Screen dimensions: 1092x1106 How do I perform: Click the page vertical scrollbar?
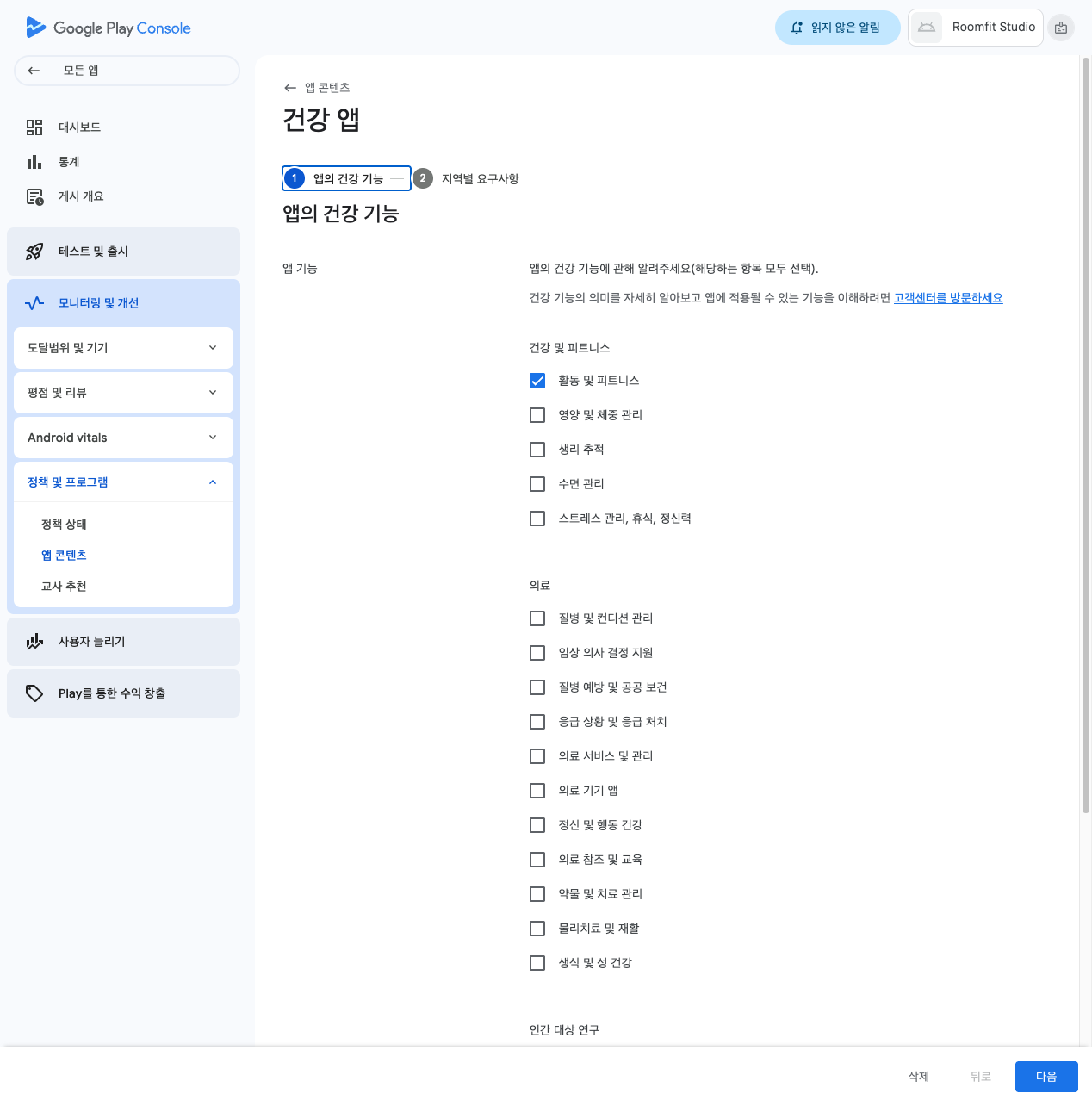click(x=1085, y=431)
